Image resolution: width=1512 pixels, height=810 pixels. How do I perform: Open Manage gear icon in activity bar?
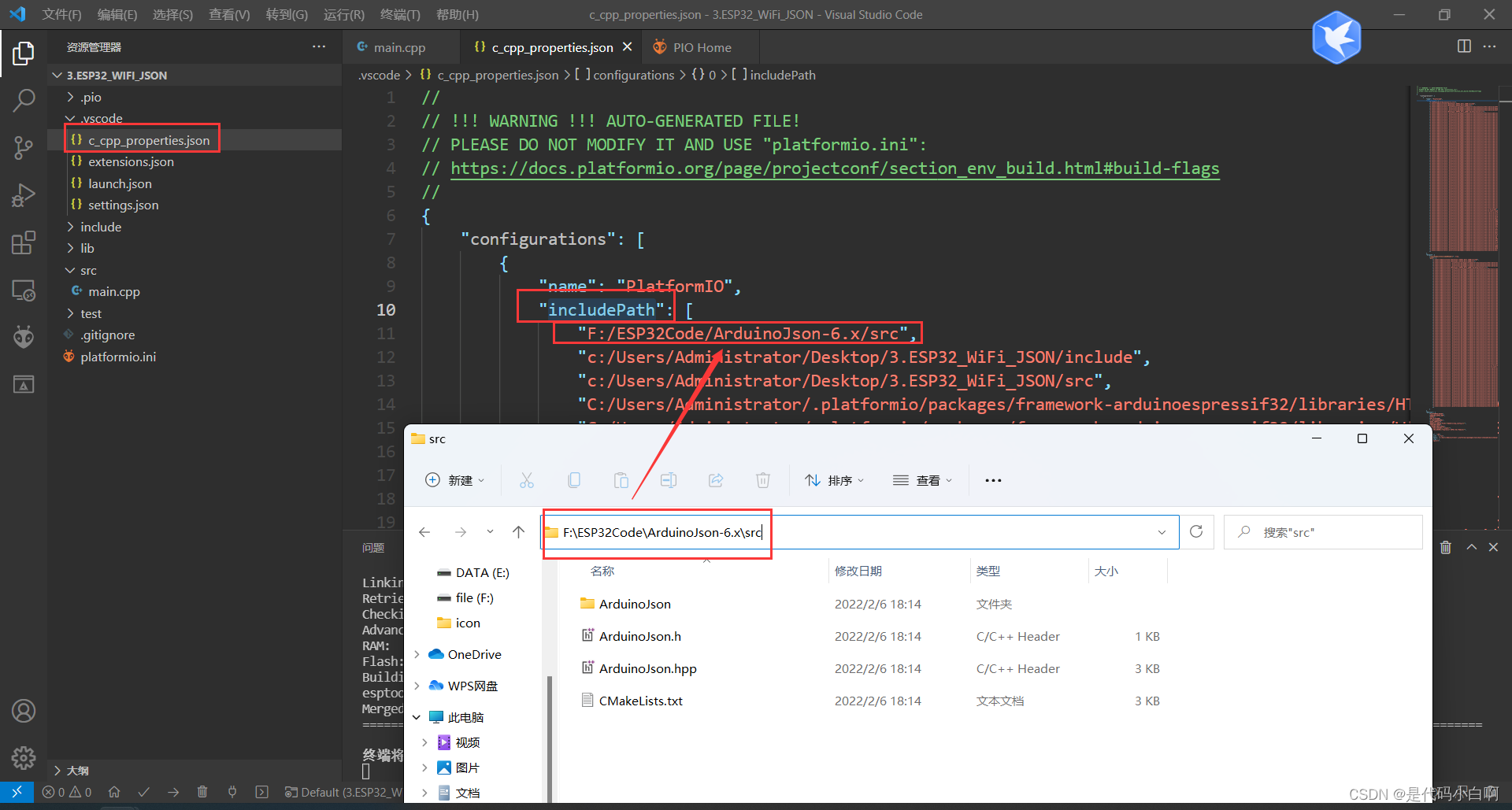(x=24, y=758)
